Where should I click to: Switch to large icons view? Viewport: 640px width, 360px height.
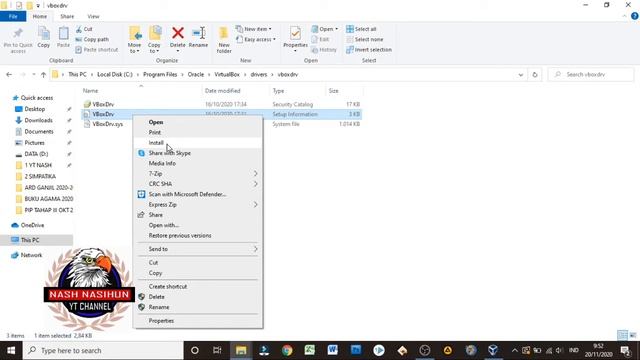coord(633,336)
